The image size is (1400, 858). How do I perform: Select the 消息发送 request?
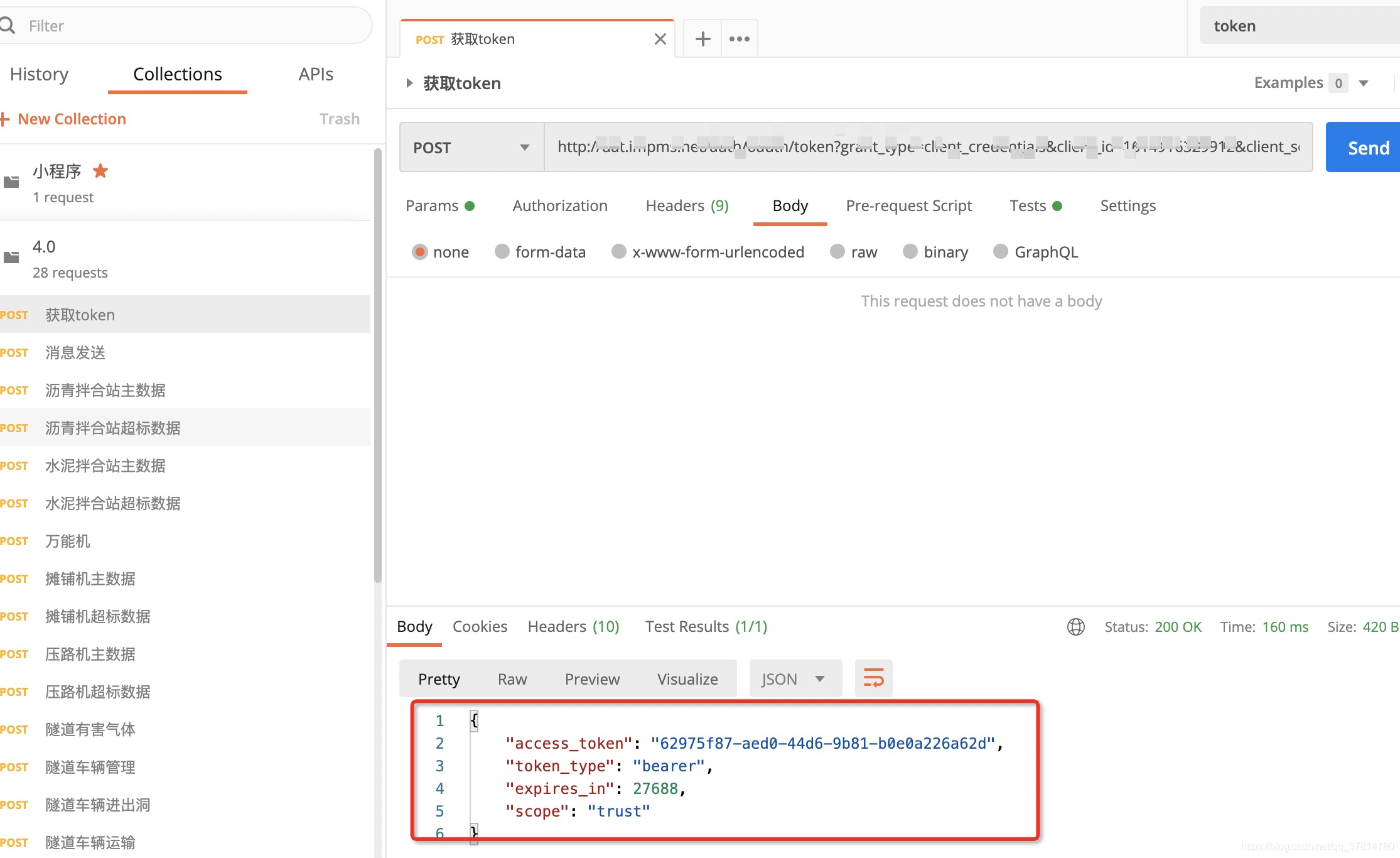[185, 352]
